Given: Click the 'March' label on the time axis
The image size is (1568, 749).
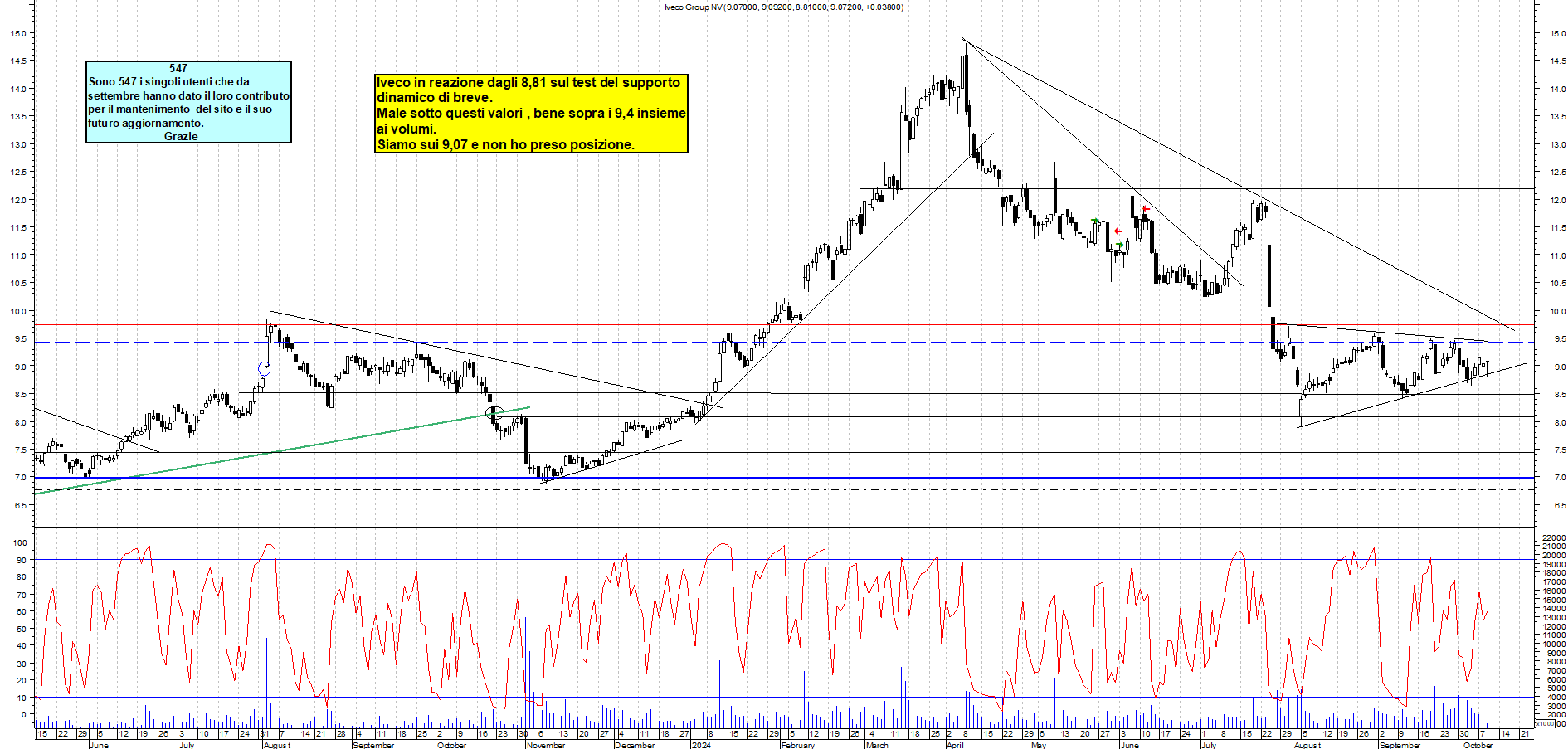Looking at the screenshot, I should (x=877, y=745).
